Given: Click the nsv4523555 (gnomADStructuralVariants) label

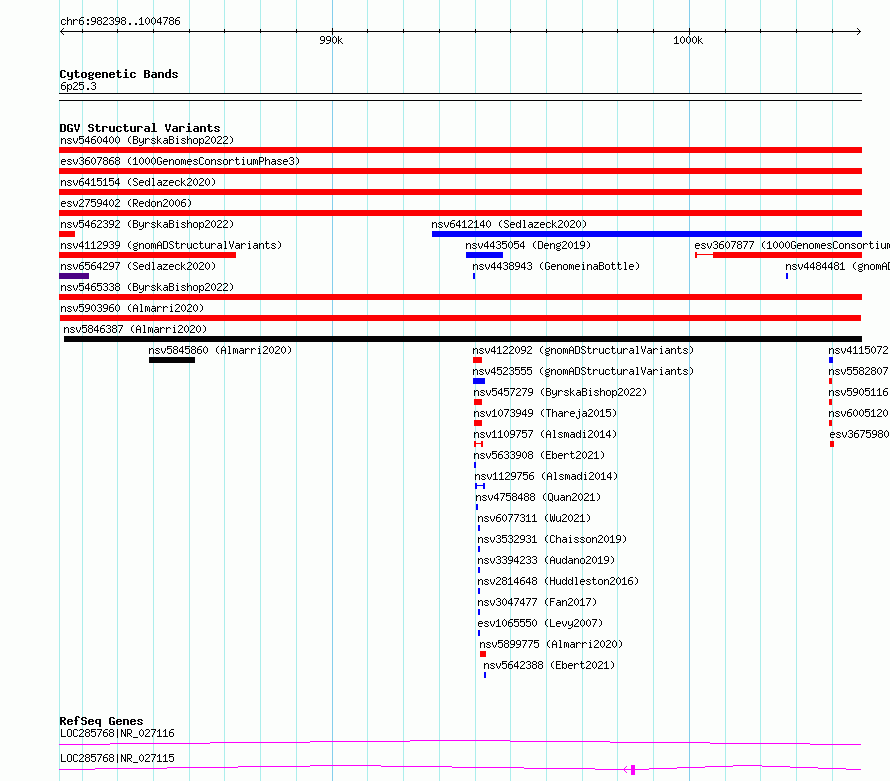Looking at the screenshot, I should [583, 371].
